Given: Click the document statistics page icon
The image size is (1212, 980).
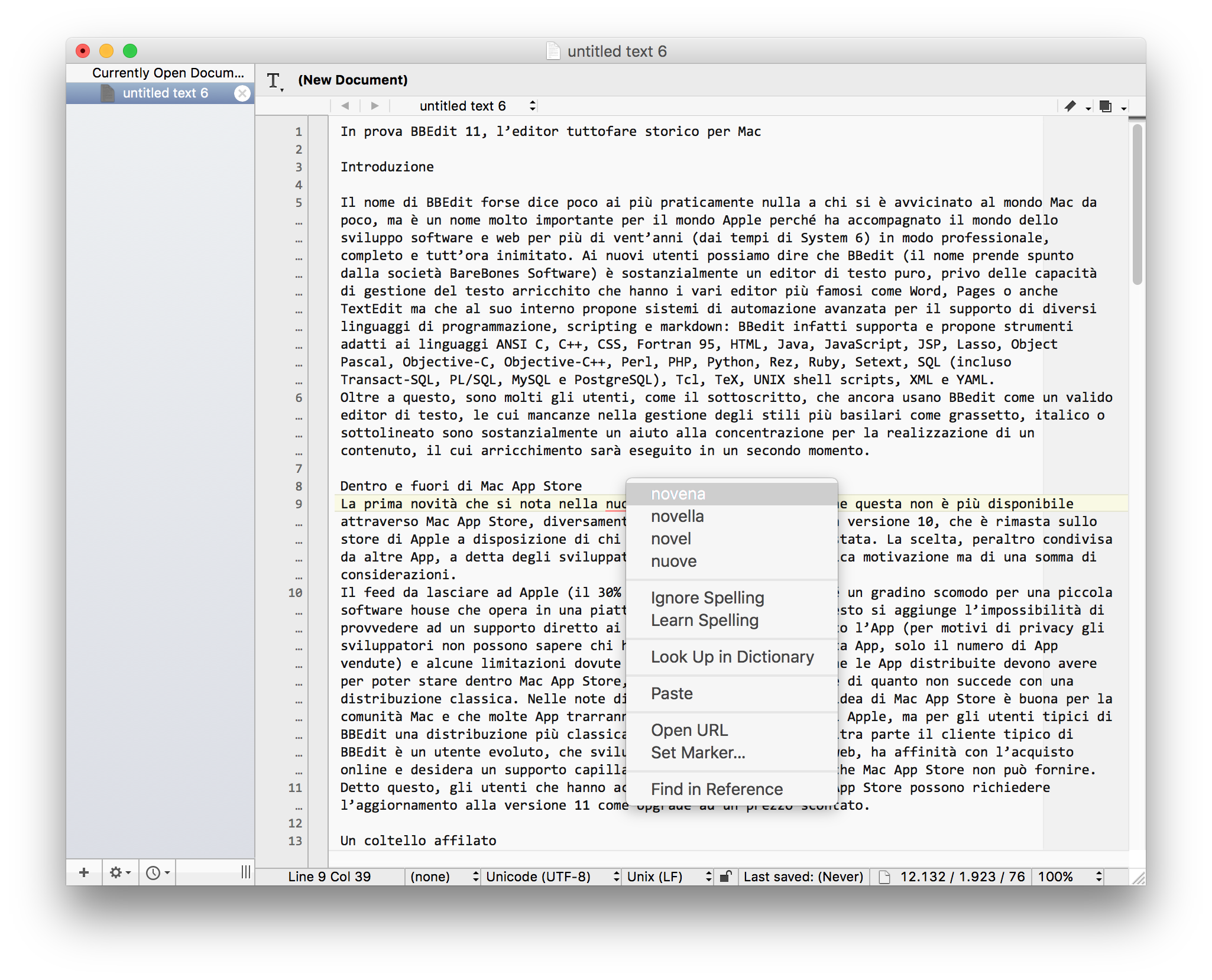Looking at the screenshot, I should coord(884,877).
